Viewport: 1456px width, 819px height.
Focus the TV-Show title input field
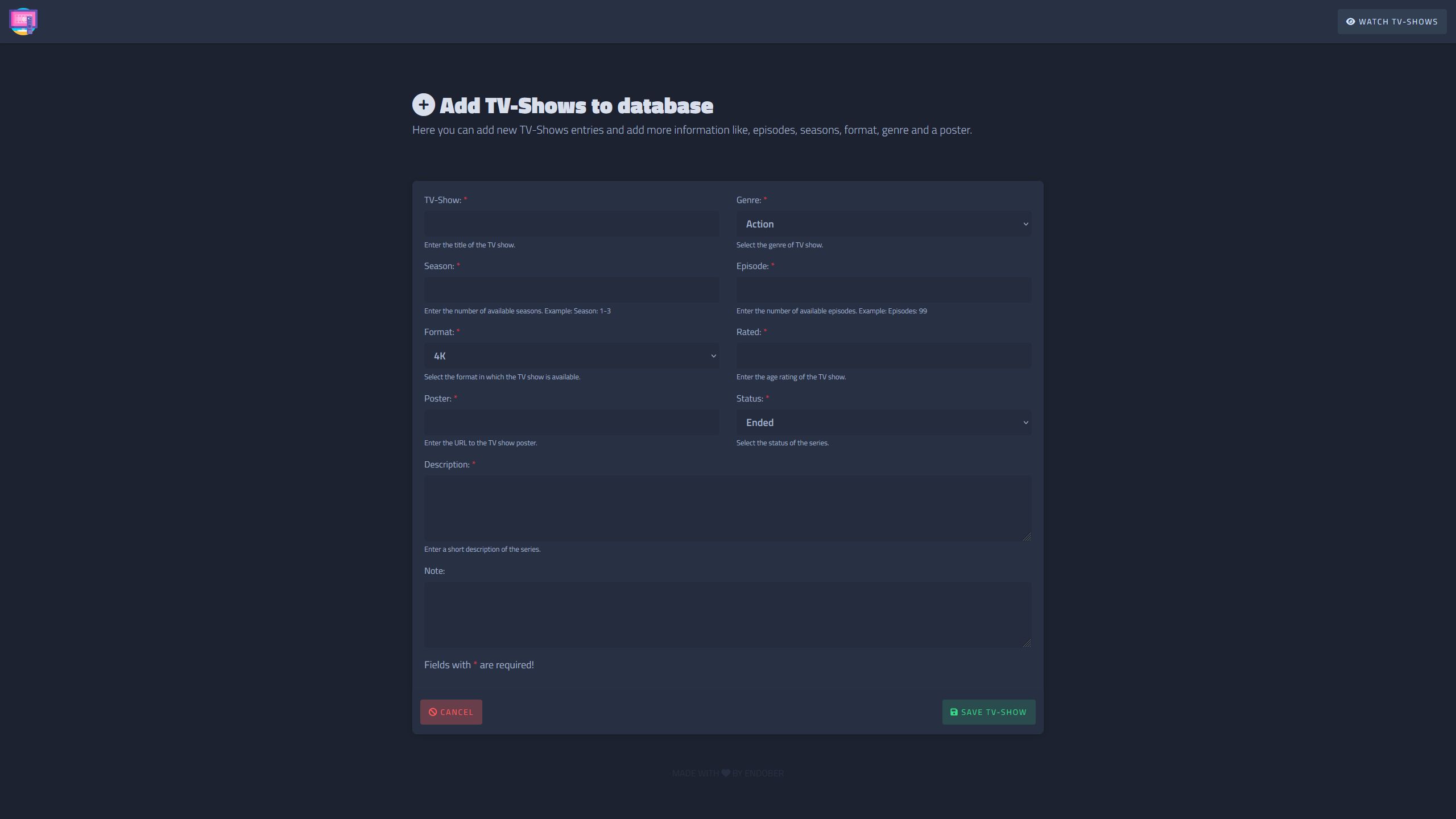pos(571,224)
